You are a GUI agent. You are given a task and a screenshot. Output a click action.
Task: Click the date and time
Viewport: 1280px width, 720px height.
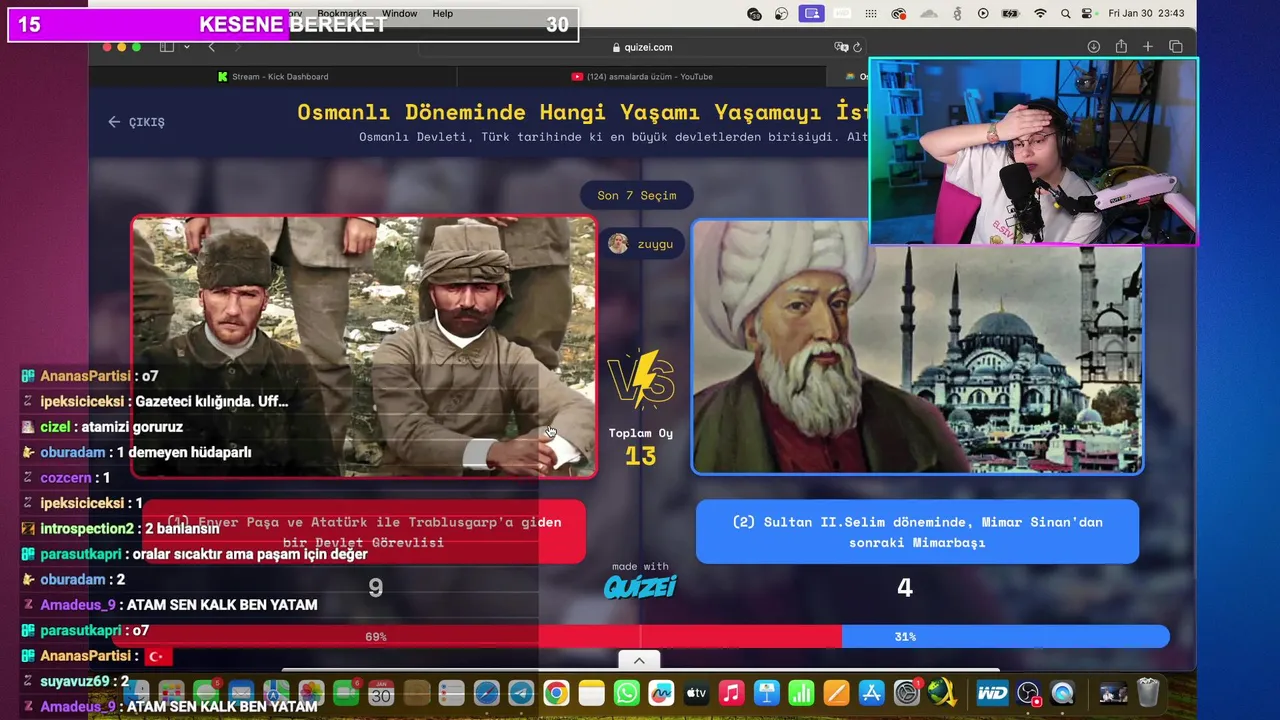[1146, 13]
